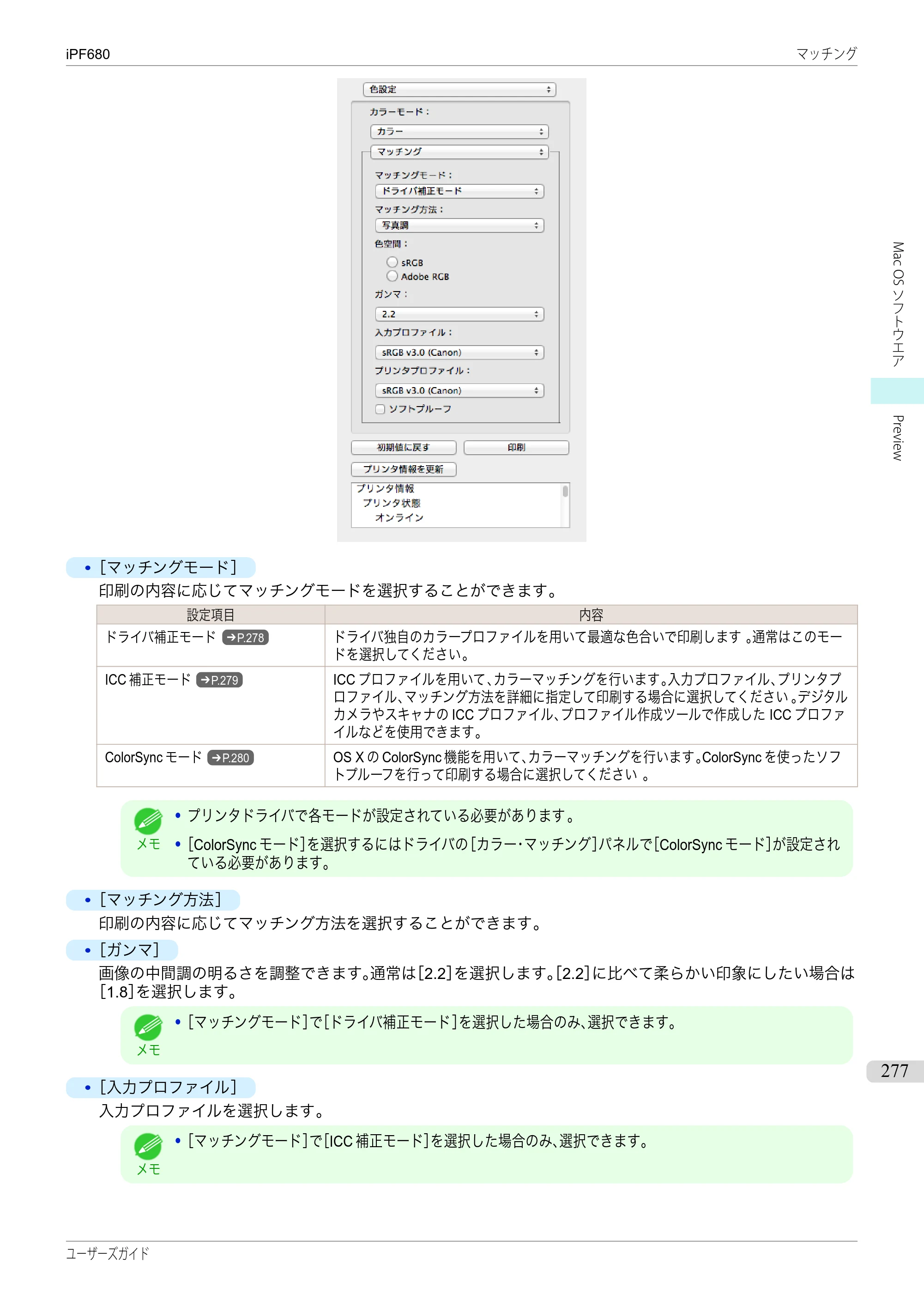Select the プリンタ状態 row in printer info
Screen dimensions: 924x1307
(x=392, y=503)
